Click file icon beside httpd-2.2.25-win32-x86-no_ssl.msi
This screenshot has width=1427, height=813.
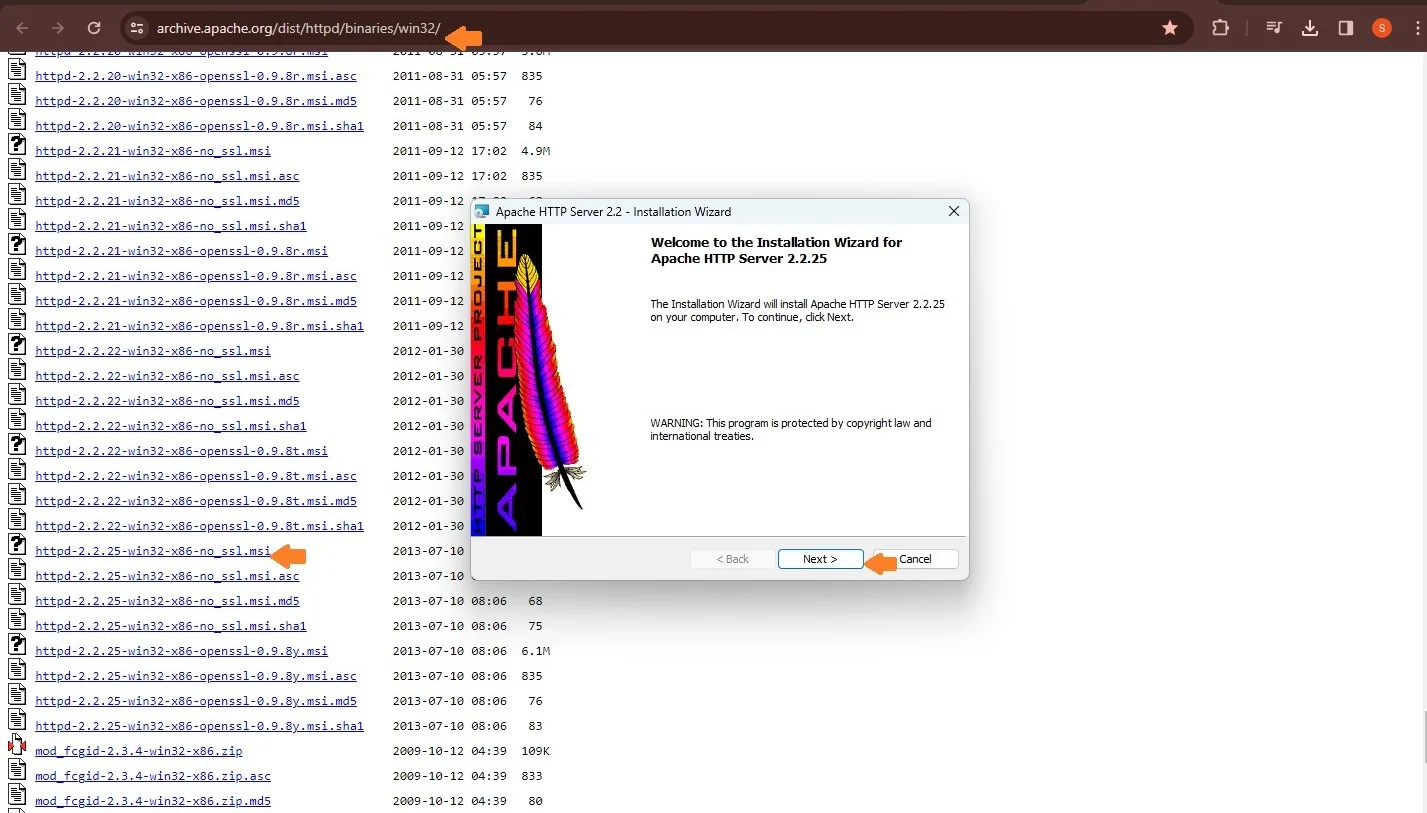click(x=17, y=545)
